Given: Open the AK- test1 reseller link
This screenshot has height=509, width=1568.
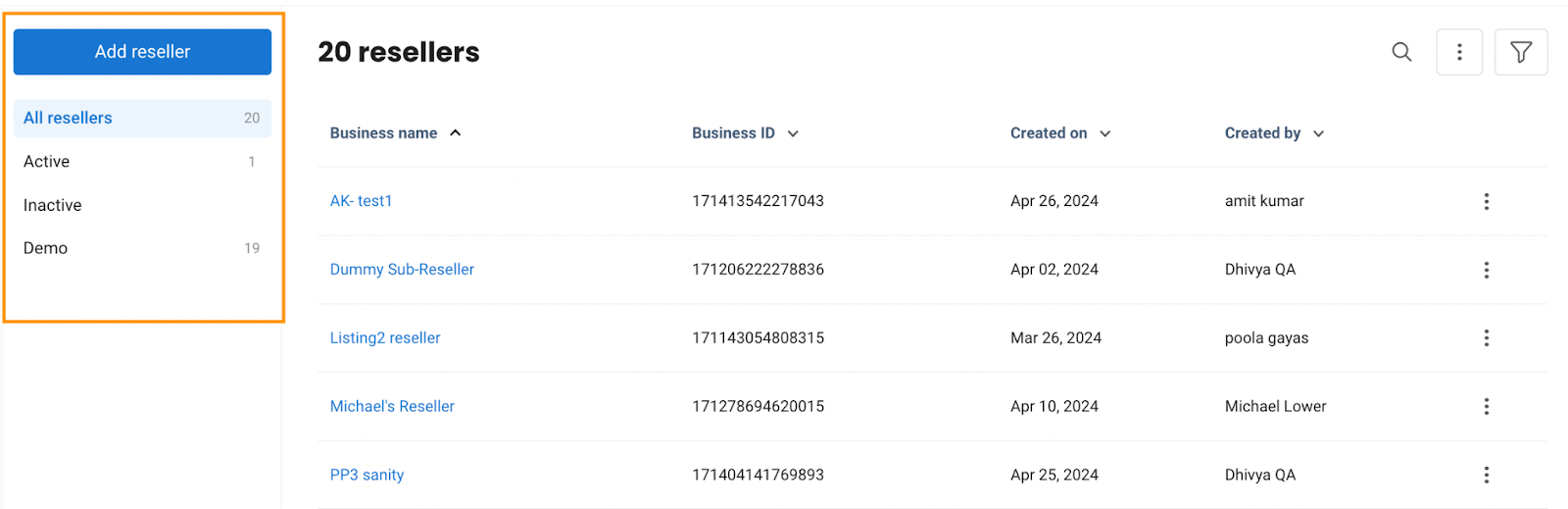Looking at the screenshot, I should pos(361,201).
